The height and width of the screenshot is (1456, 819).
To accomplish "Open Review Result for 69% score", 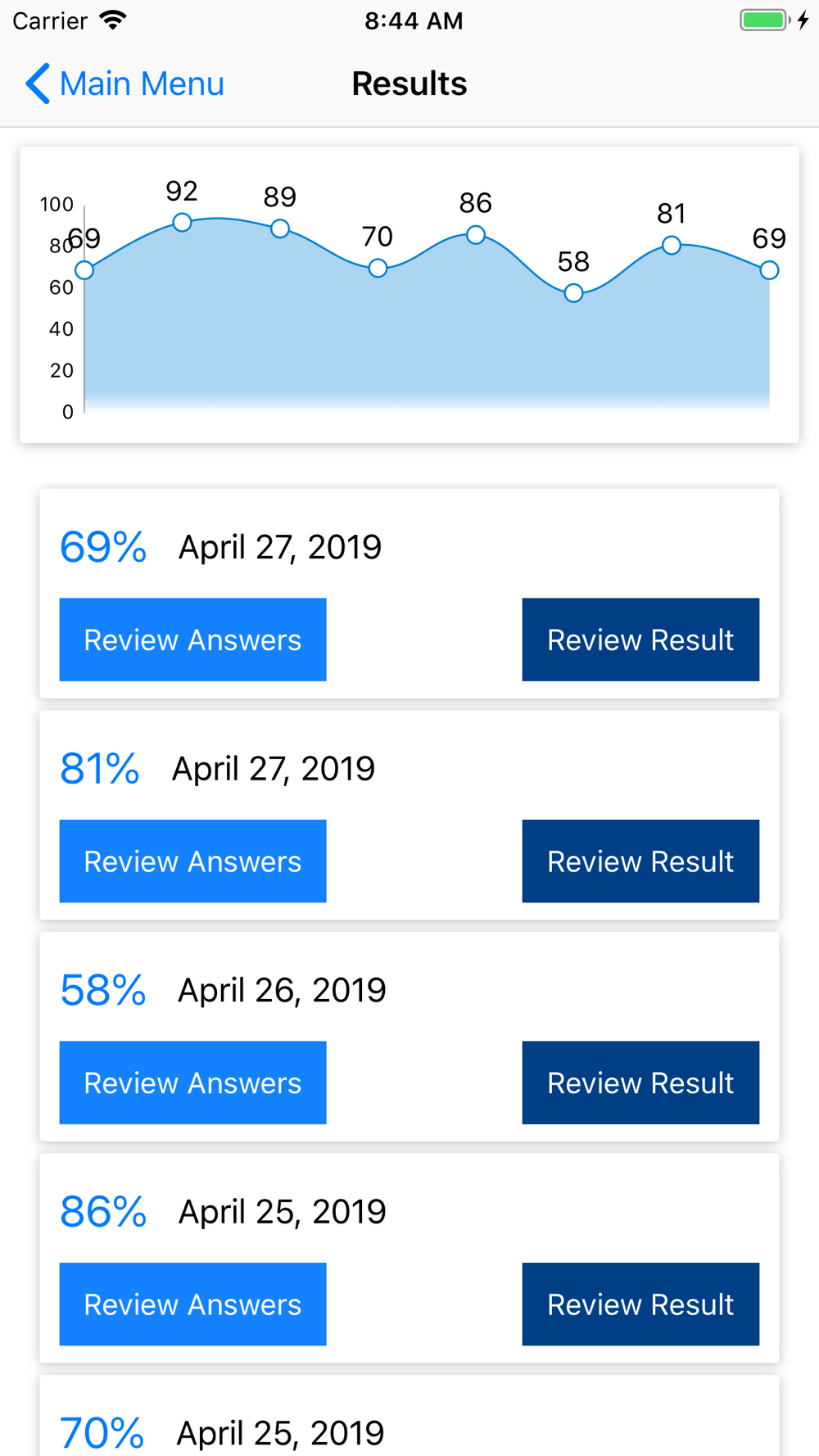I will point(640,640).
